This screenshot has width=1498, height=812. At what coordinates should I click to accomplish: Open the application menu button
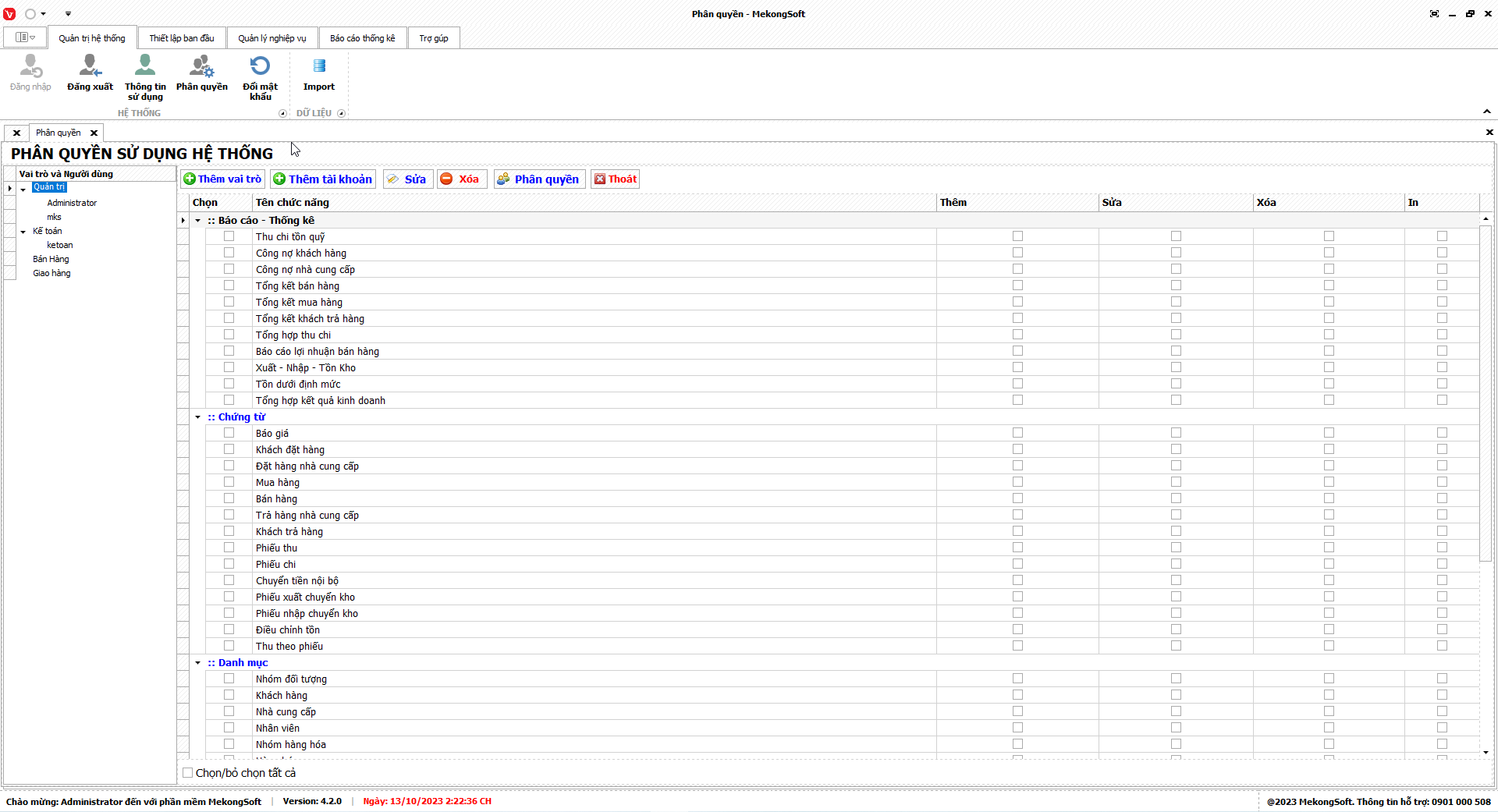[25, 37]
